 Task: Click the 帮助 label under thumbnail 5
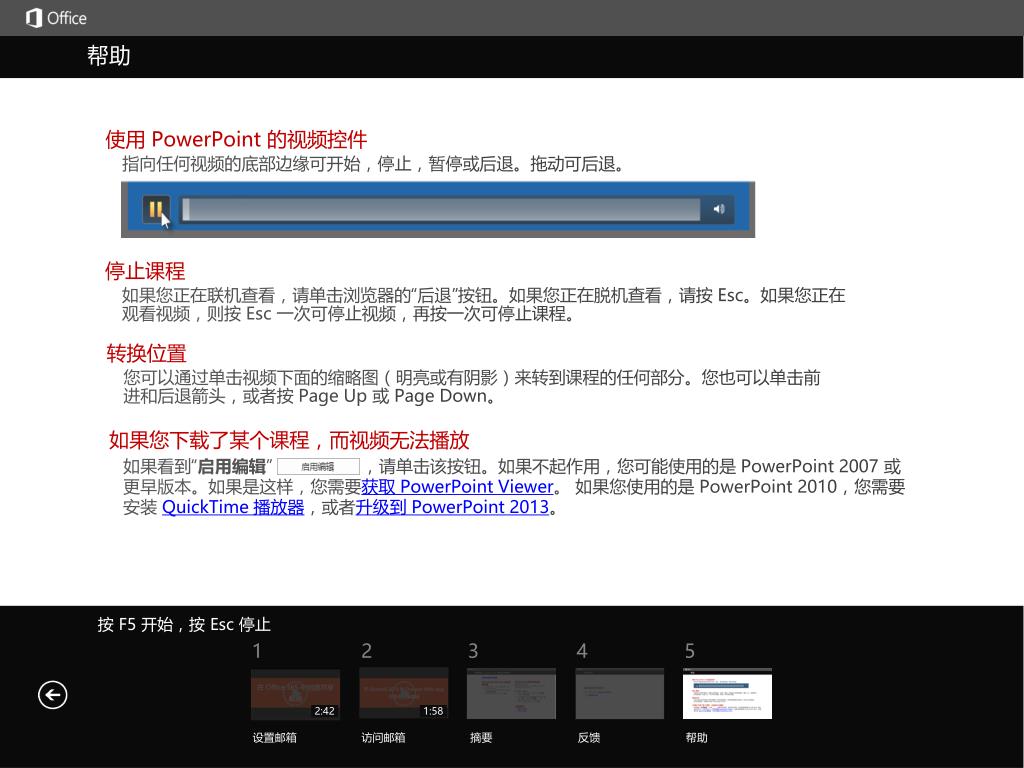[x=696, y=737]
